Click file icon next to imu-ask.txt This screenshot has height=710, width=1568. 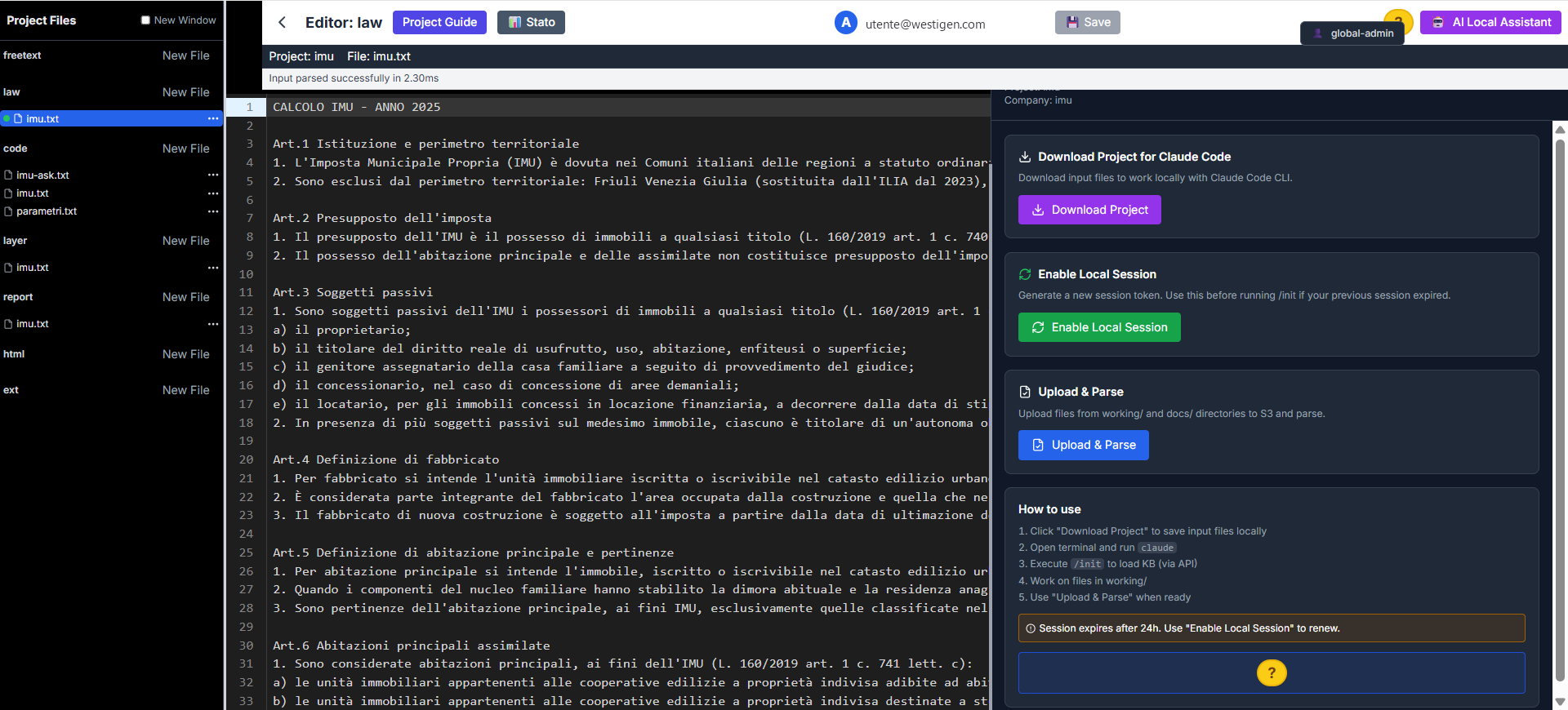[x=8, y=175]
